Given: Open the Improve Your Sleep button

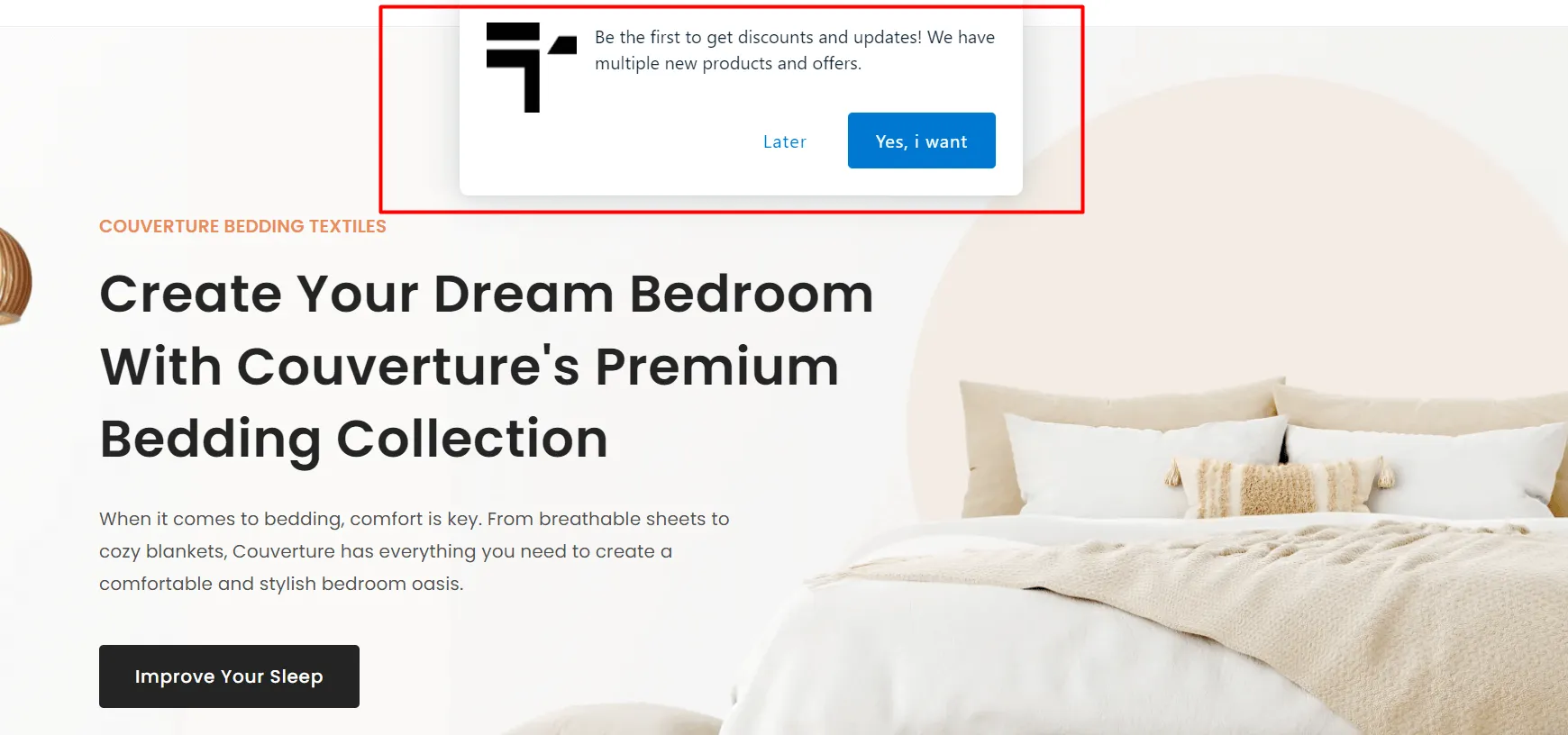Looking at the screenshot, I should coord(229,676).
